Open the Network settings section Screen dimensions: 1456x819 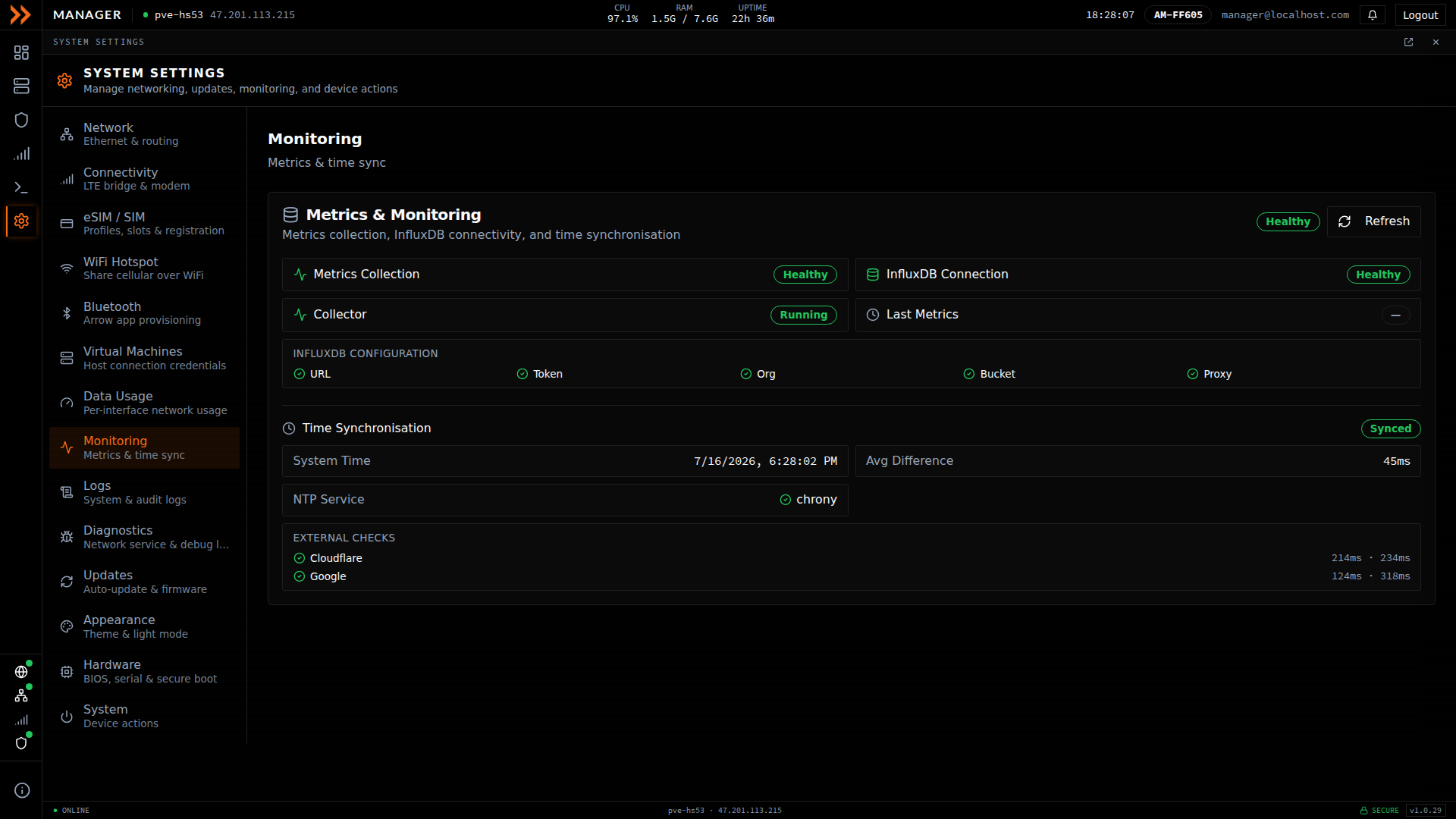[144, 134]
